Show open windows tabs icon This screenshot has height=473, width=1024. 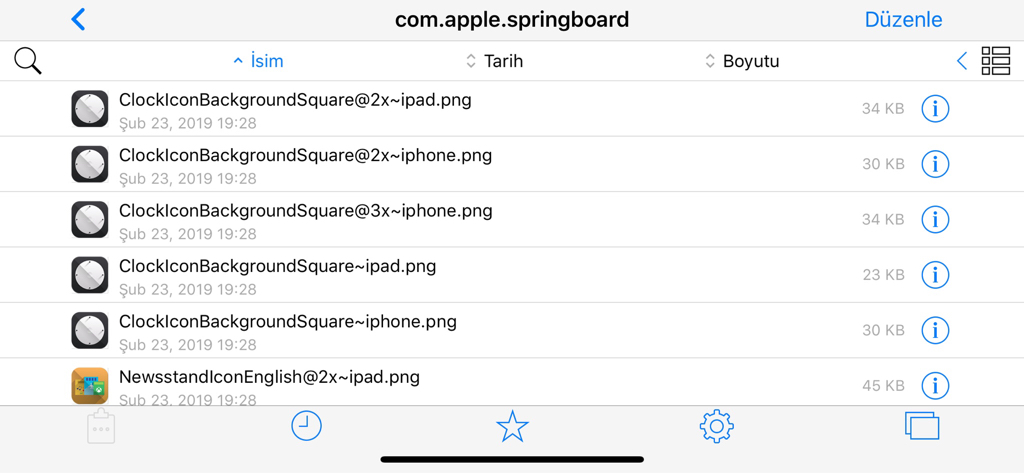(921, 426)
